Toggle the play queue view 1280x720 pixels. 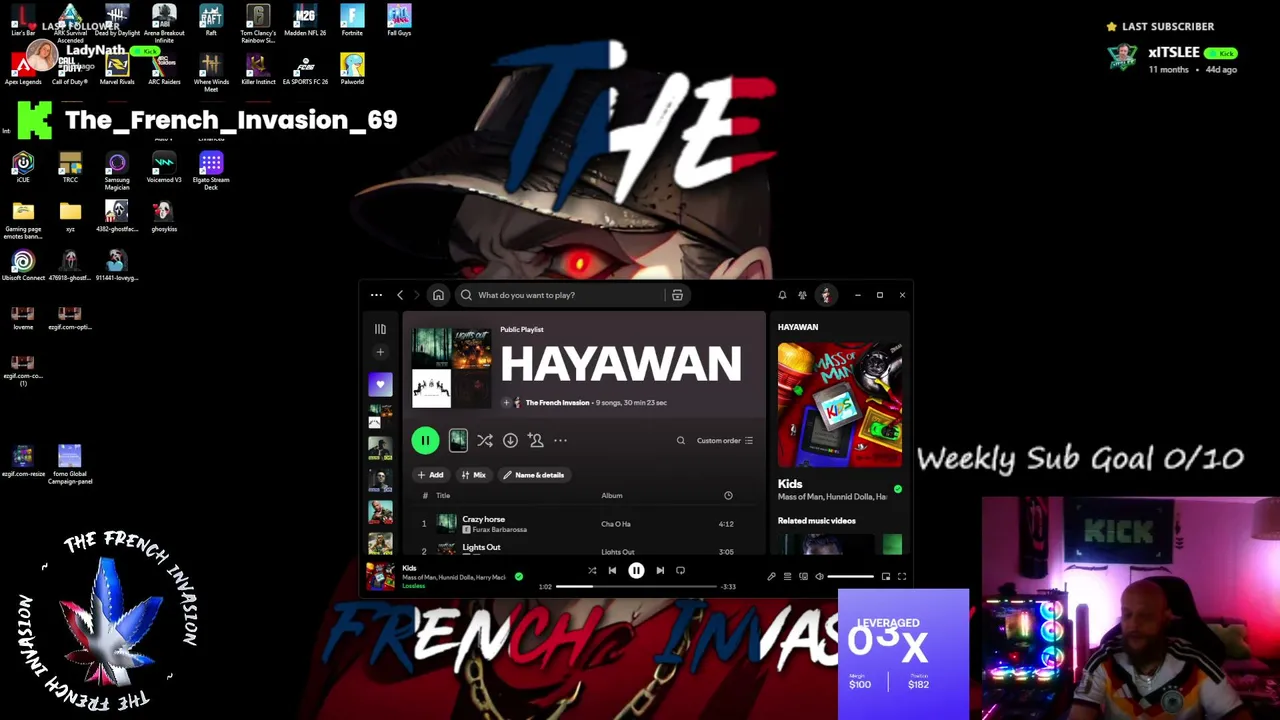pyautogui.click(x=787, y=576)
